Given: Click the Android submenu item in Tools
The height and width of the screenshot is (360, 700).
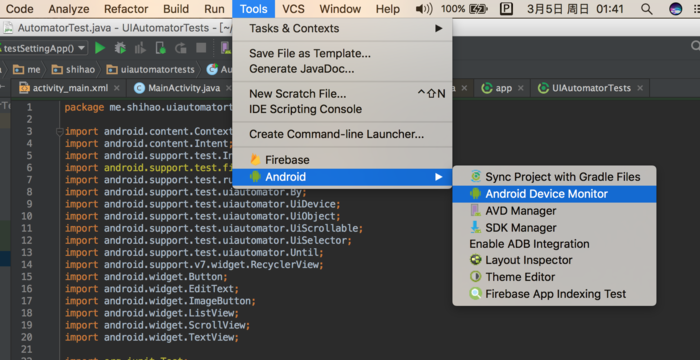Looking at the screenshot, I should pos(342,177).
